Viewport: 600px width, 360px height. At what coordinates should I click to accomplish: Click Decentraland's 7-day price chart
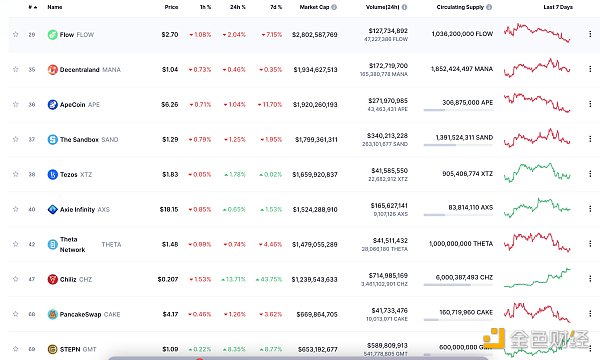coord(537,68)
